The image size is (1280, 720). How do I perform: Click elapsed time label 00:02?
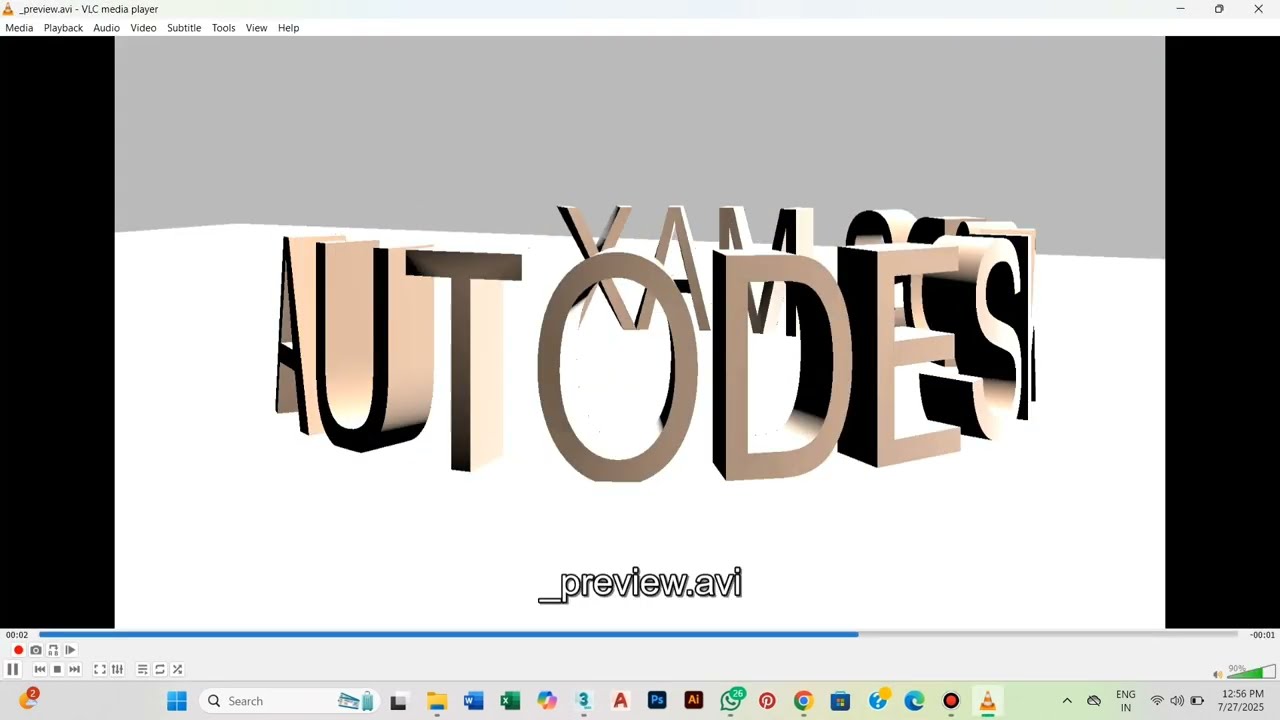(17, 635)
